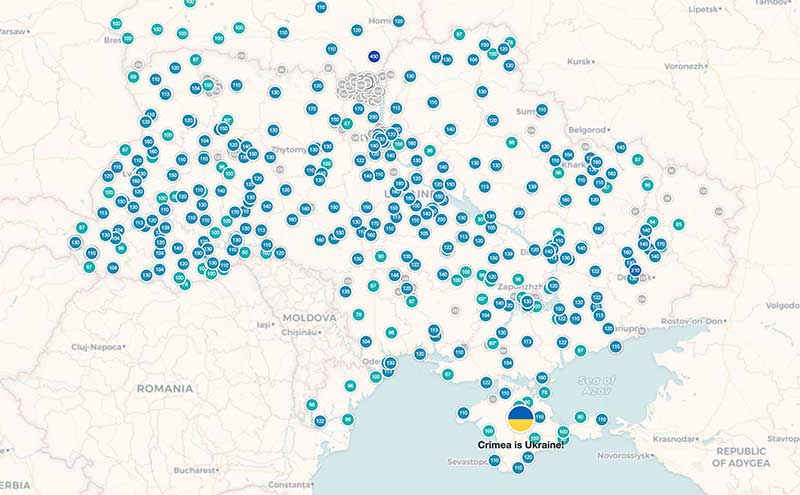This screenshot has width=800, height=495.
Task: Click the 130 marker over Odesa label
Action: point(390,363)
